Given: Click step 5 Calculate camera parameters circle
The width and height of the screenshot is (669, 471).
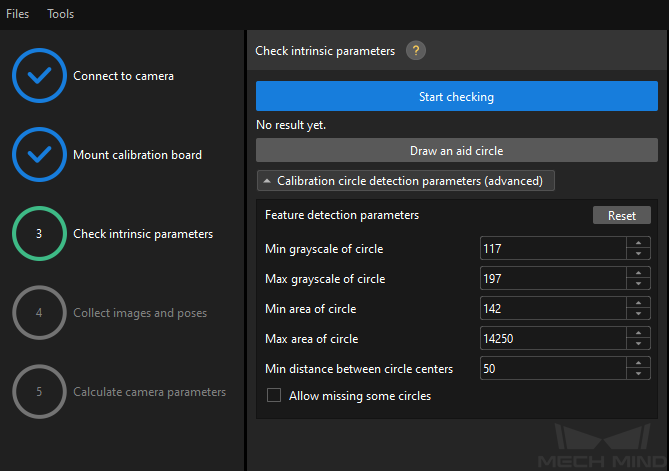Looking at the screenshot, I should (39, 392).
